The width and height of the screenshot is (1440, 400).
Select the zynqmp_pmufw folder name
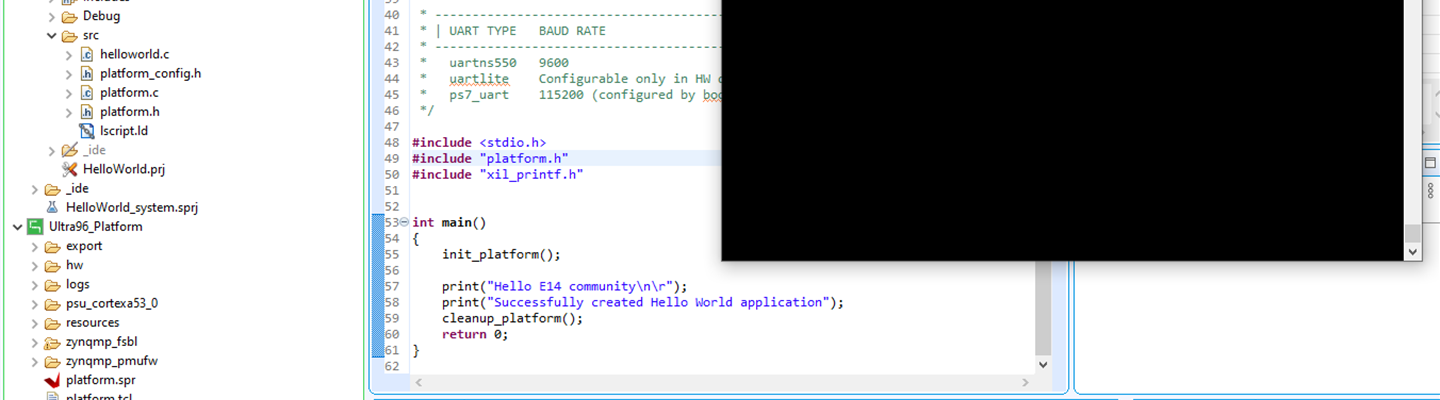[x=112, y=361]
